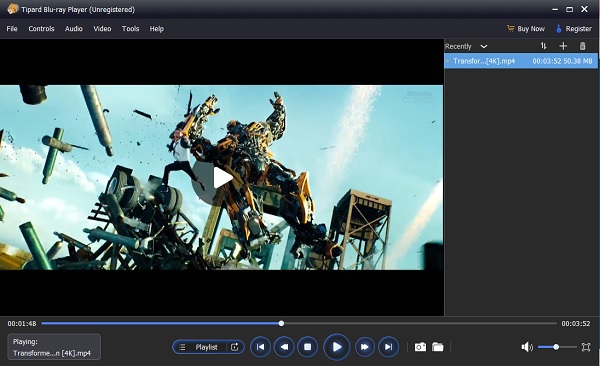The height and width of the screenshot is (366, 600).
Task: Open the Video menu
Action: coord(102,29)
